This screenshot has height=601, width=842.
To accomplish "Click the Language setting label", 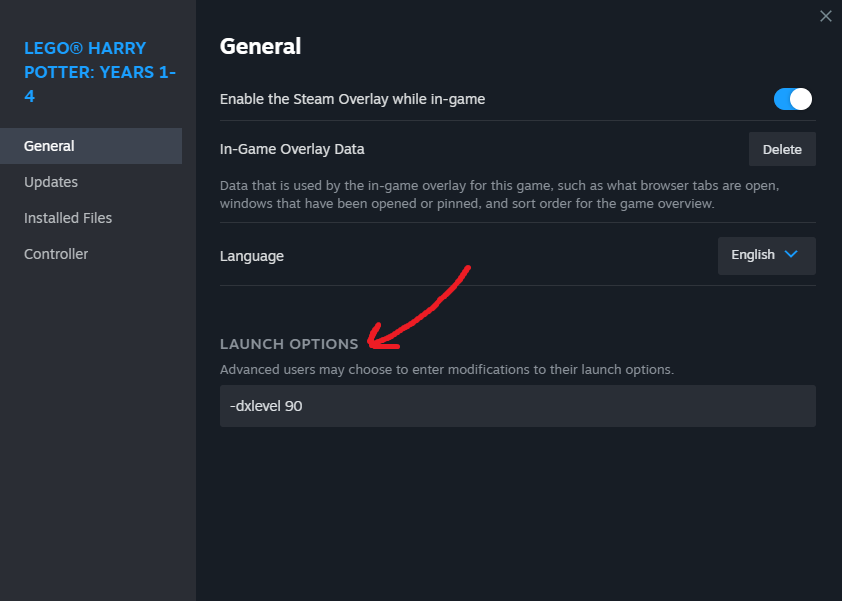I will pos(252,256).
